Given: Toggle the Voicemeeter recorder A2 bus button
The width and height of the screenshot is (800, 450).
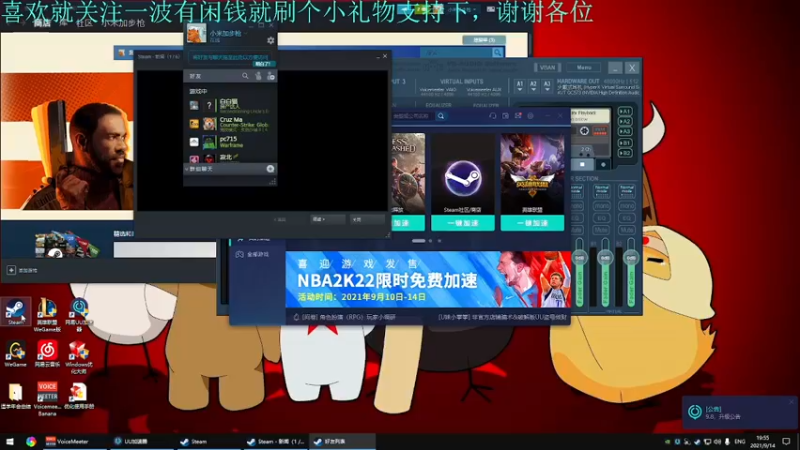Looking at the screenshot, I should click(625, 121).
